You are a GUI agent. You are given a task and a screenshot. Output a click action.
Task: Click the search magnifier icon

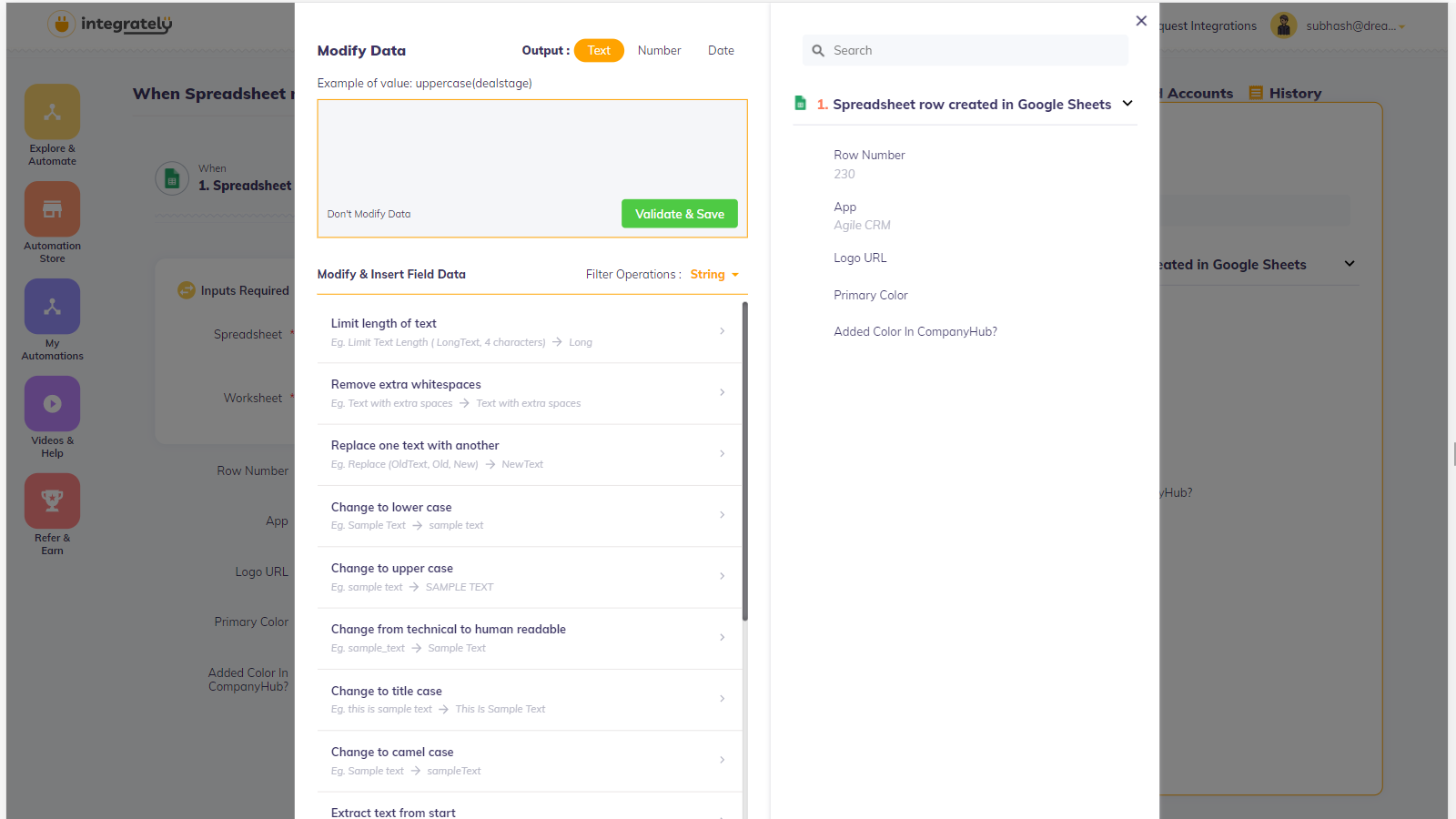[x=818, y=51]
